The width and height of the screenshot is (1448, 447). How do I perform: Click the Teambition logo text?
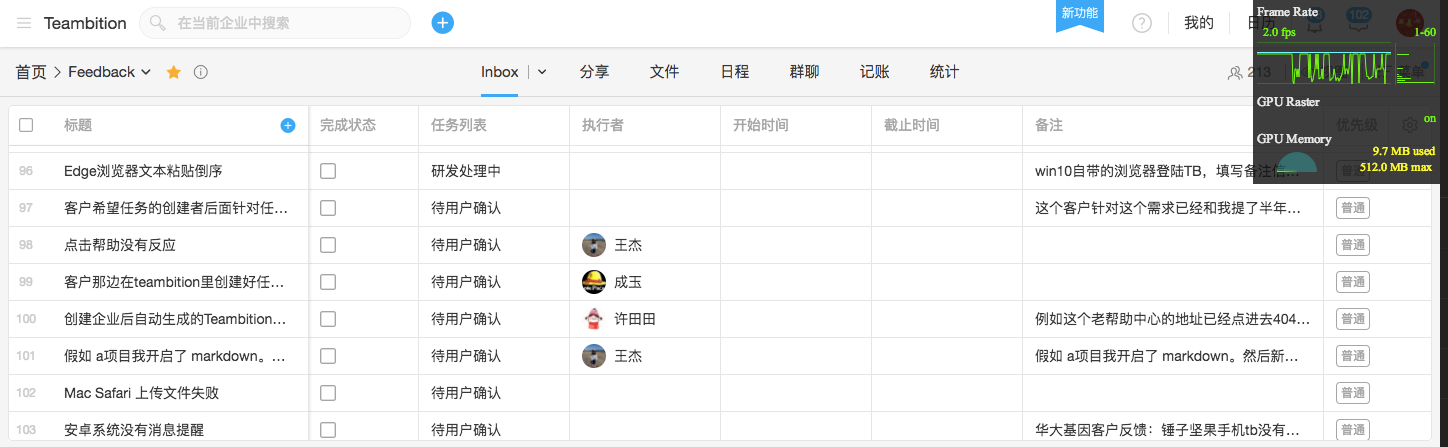pos(85,23)
